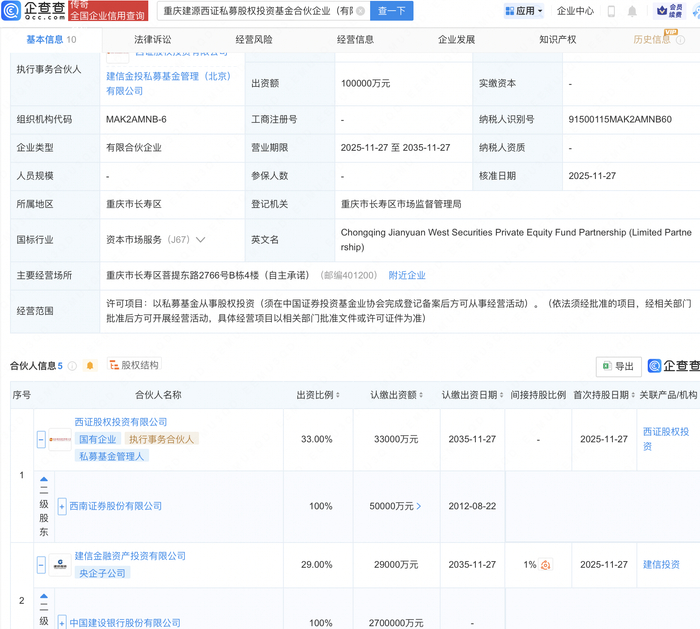Click the bell alert icon beside 合伙人信息
The width and height of the screenshot is (700, 629).
tap(90, 366)
